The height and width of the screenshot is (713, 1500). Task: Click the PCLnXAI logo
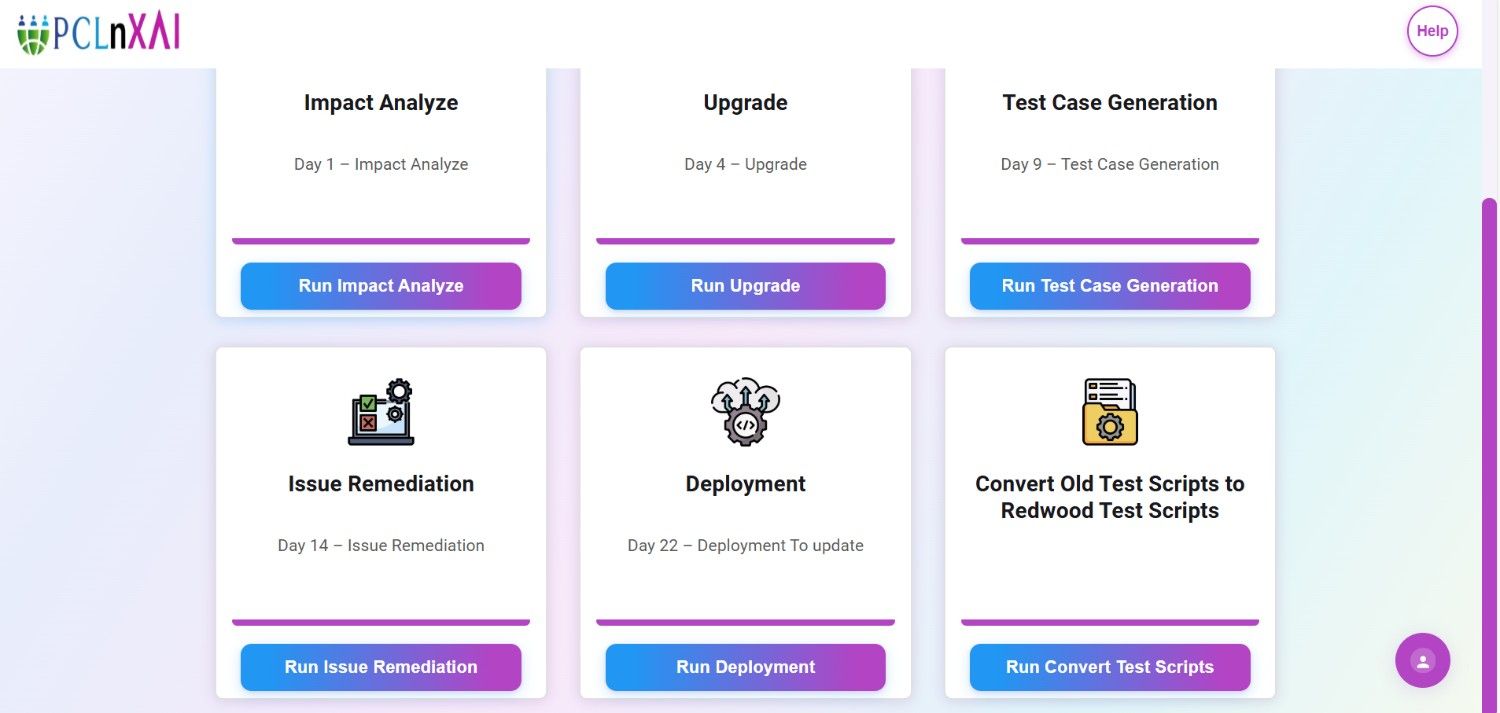tap(98, 34)
